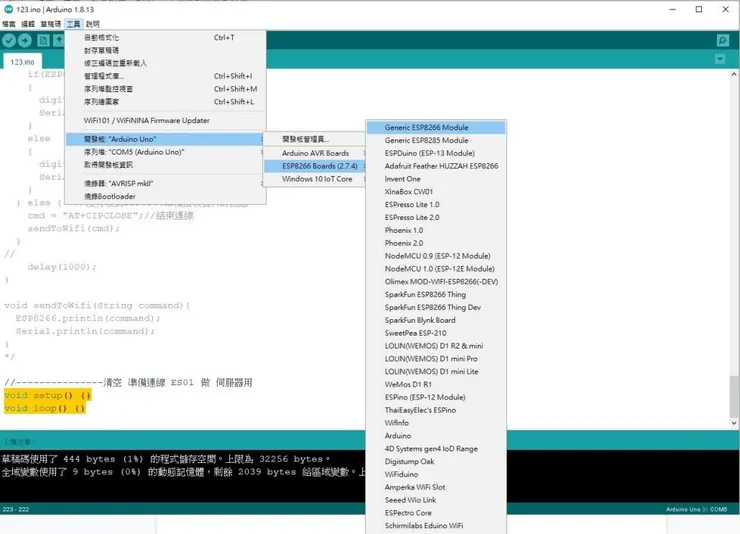740x534 pixels.
Task: Choose serial monitor entry with Ctrl+Shift+M
Action: click(x=165, y=89)
